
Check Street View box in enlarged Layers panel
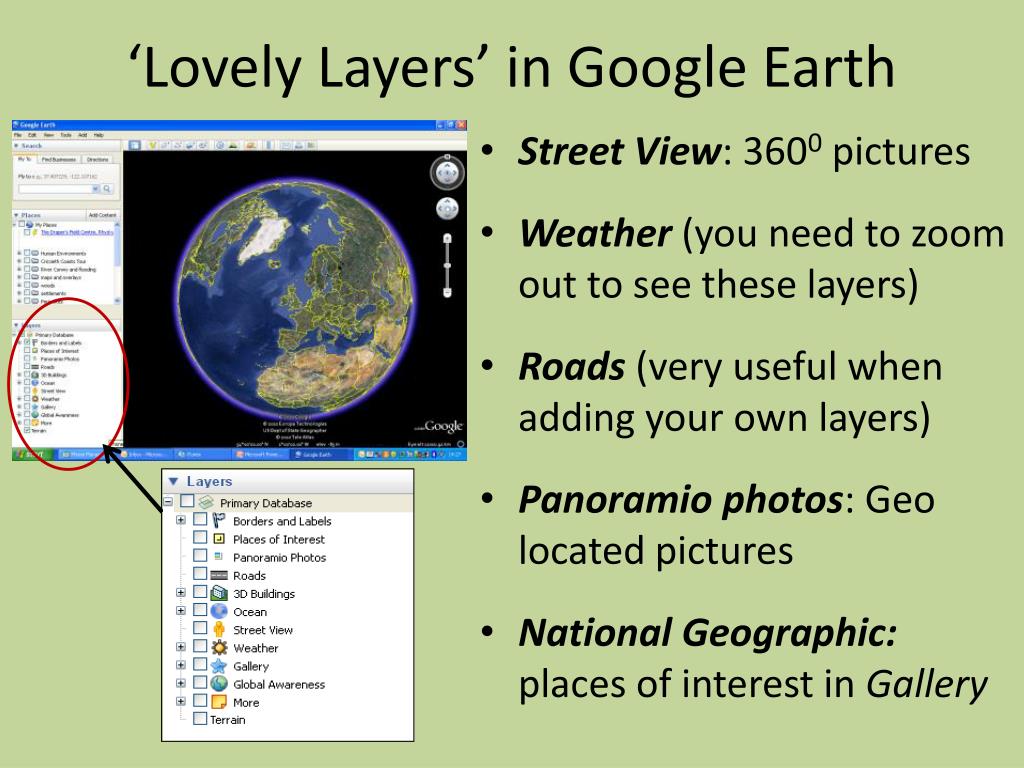pos(200,628)
